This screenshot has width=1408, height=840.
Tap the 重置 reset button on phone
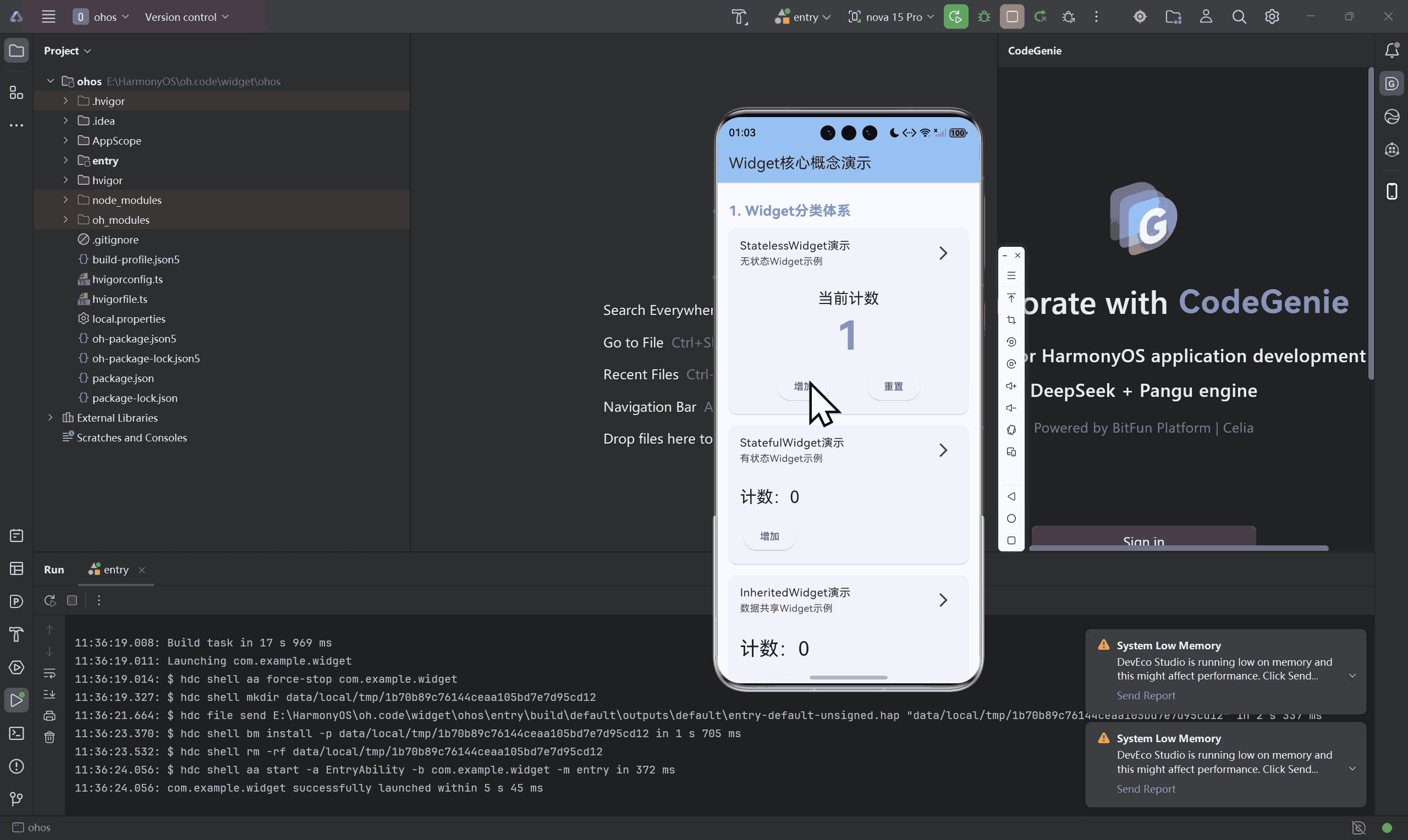893,386
